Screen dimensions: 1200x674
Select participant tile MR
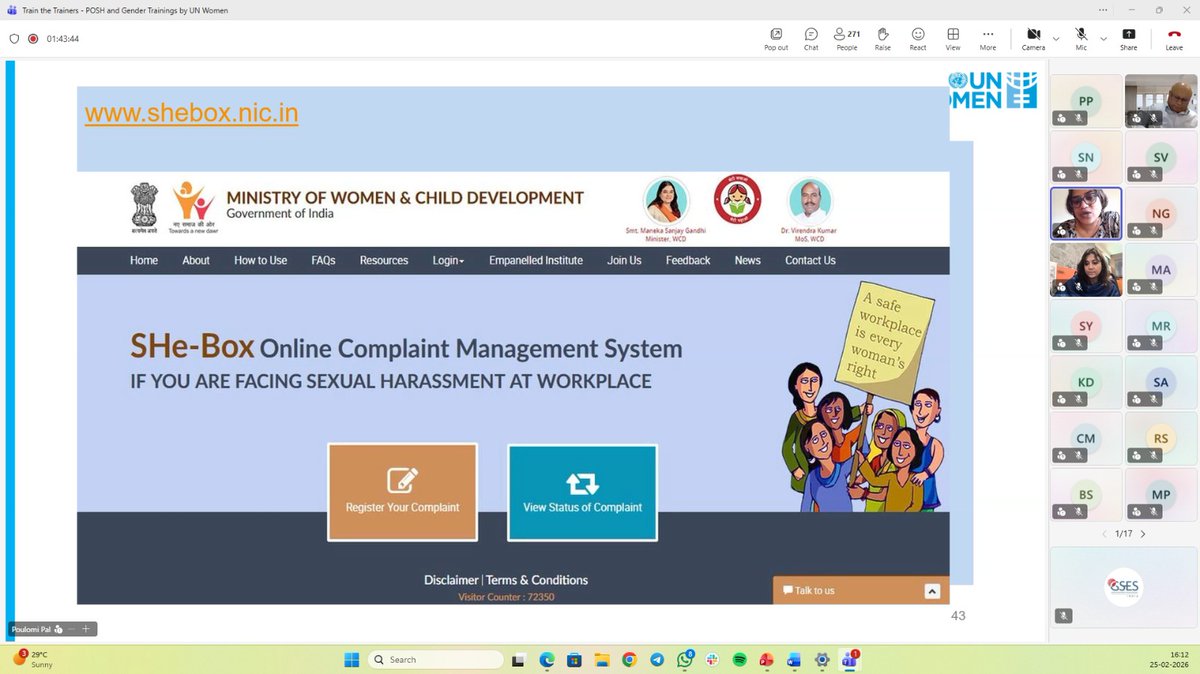click(x=1161, y=326)
